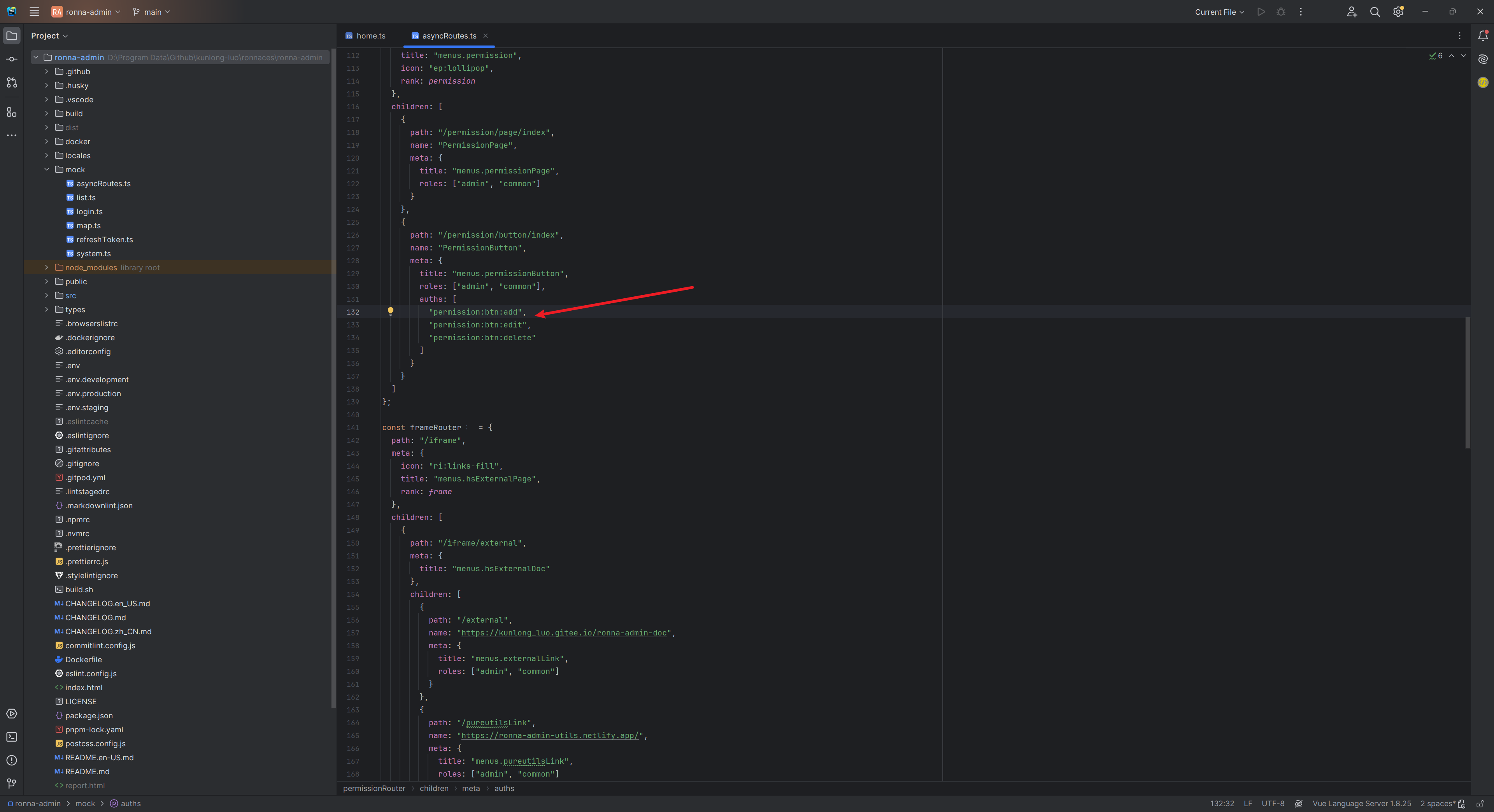This screenshot has width=1494, height=812.
Task: Open Dockerfile in the project tree
Action: (83, 660)
